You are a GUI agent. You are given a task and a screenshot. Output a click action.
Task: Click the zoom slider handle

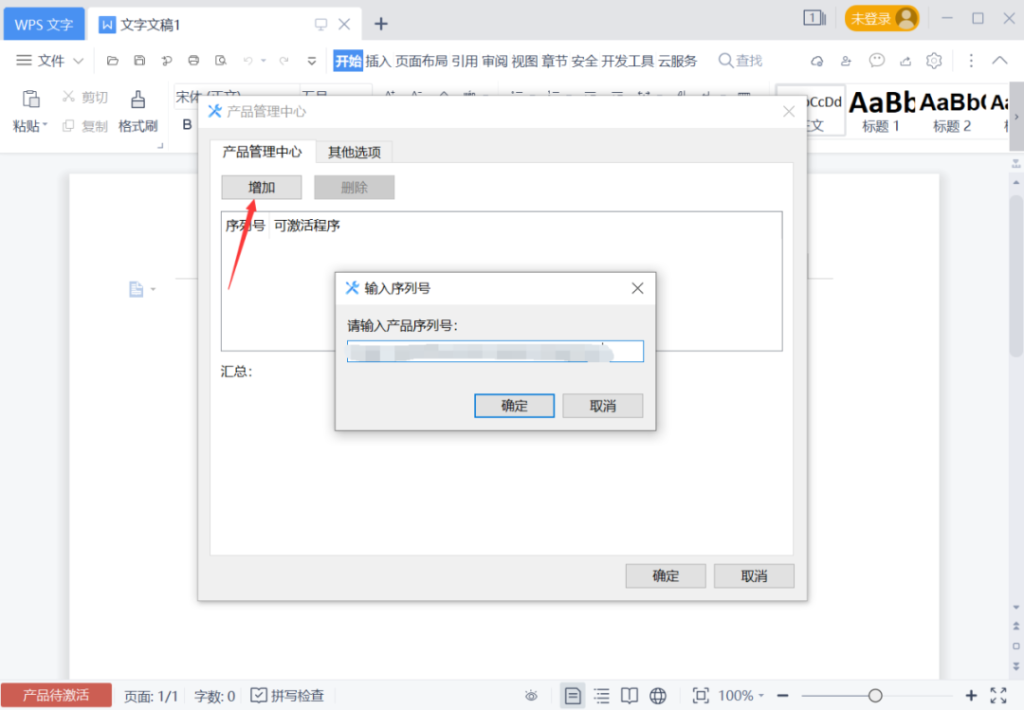(875, 696)
